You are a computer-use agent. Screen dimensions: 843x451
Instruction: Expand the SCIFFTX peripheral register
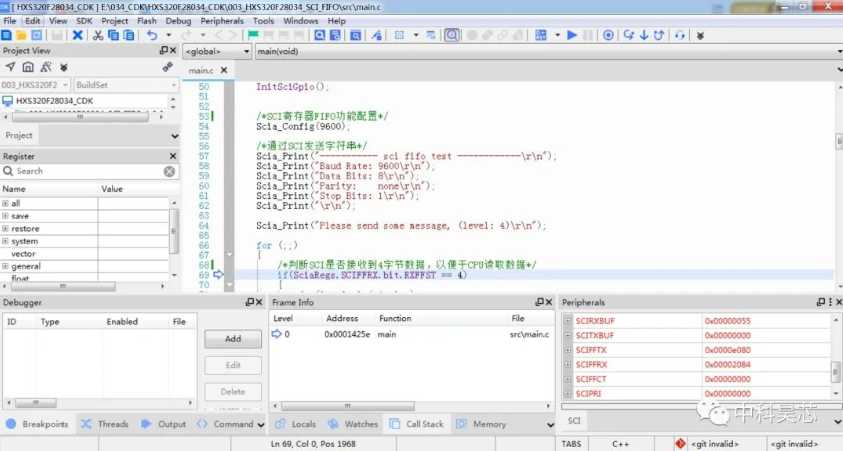[568, 350]
